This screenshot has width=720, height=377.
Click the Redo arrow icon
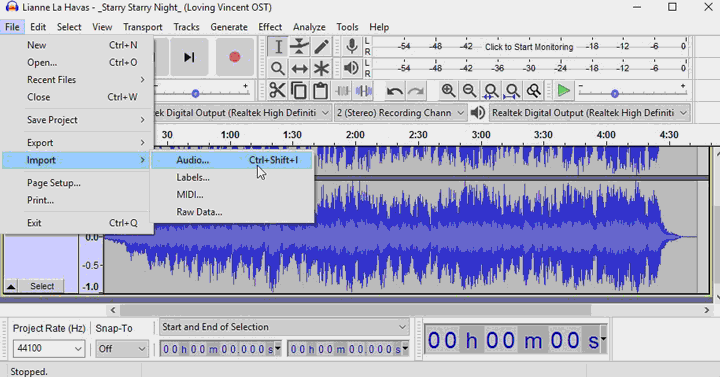416,91
